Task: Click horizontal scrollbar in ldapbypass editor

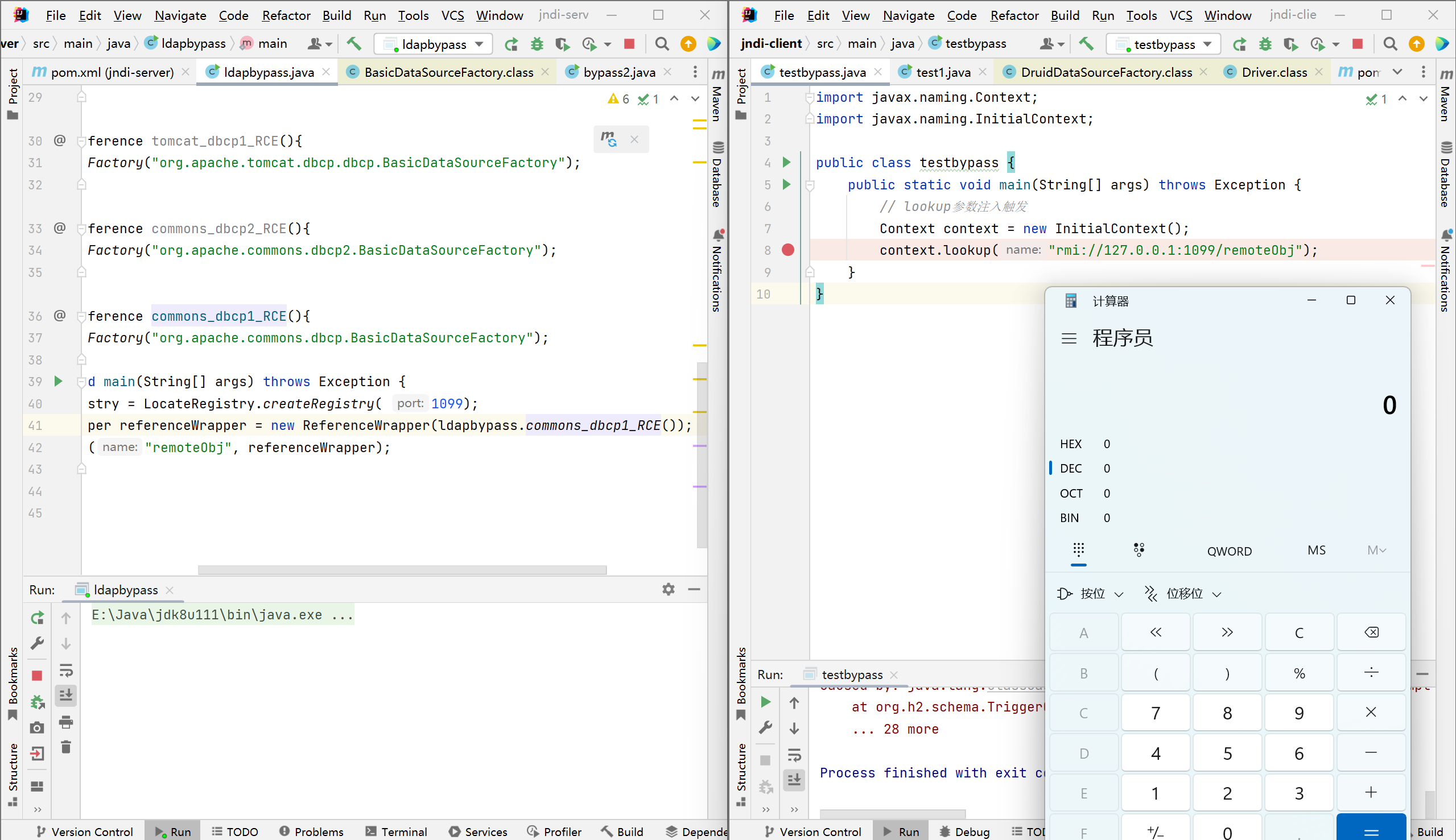Action: 402,570
